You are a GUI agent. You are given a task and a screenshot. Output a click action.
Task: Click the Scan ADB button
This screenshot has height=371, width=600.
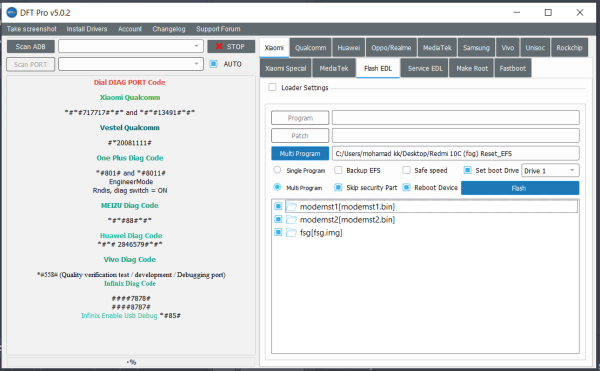pyautogui.click(x=31, y=47)
